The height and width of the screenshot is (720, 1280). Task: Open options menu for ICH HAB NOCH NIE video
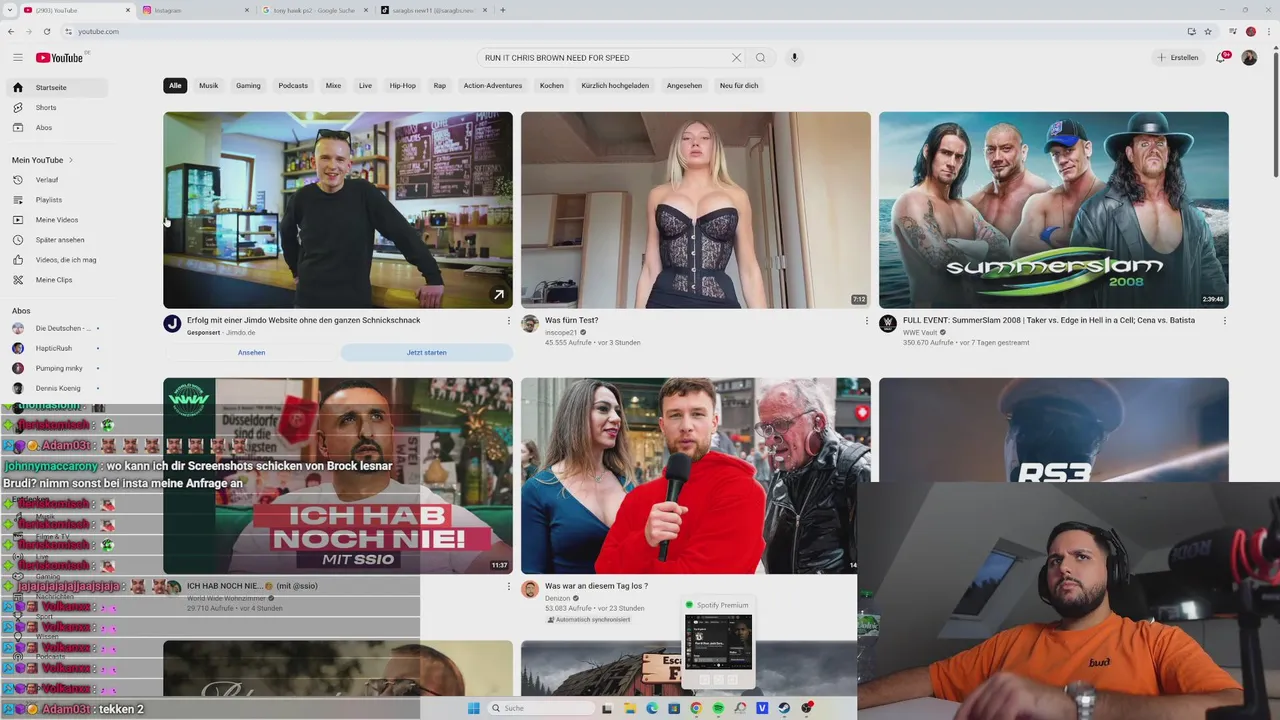pyautogui.click(x=508, y=587)
